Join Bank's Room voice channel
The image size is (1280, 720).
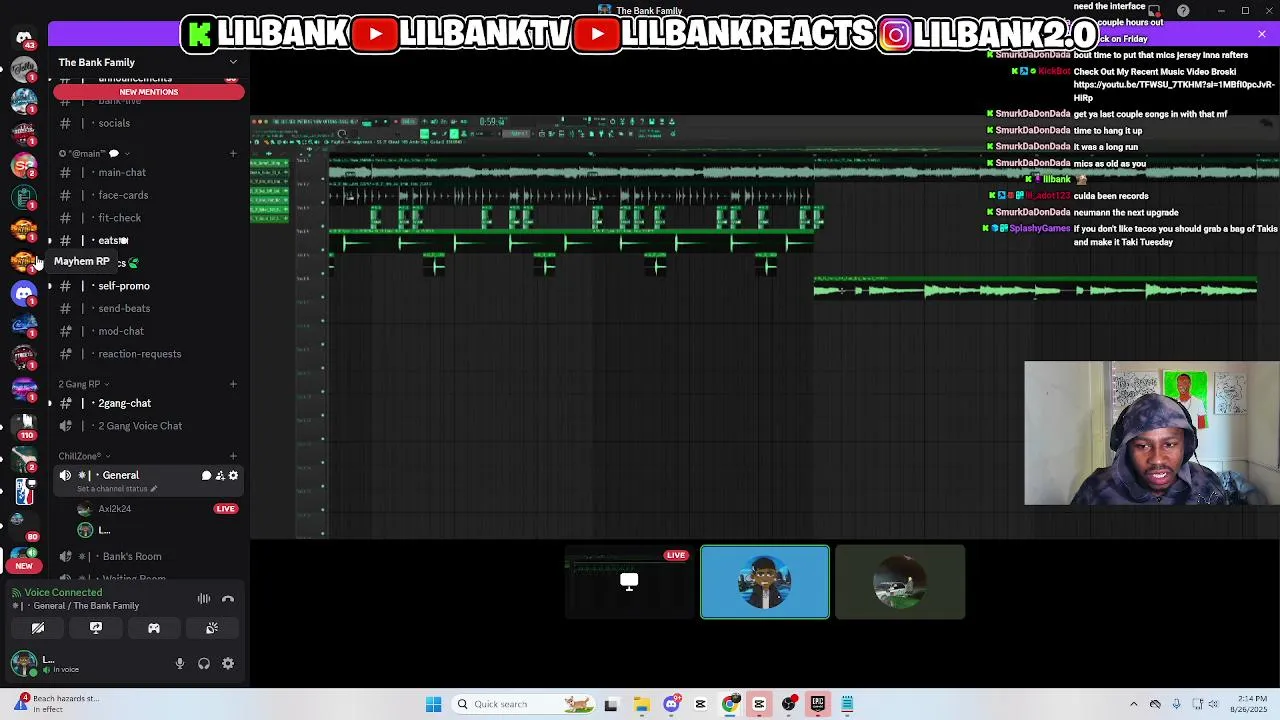[148, 556]
